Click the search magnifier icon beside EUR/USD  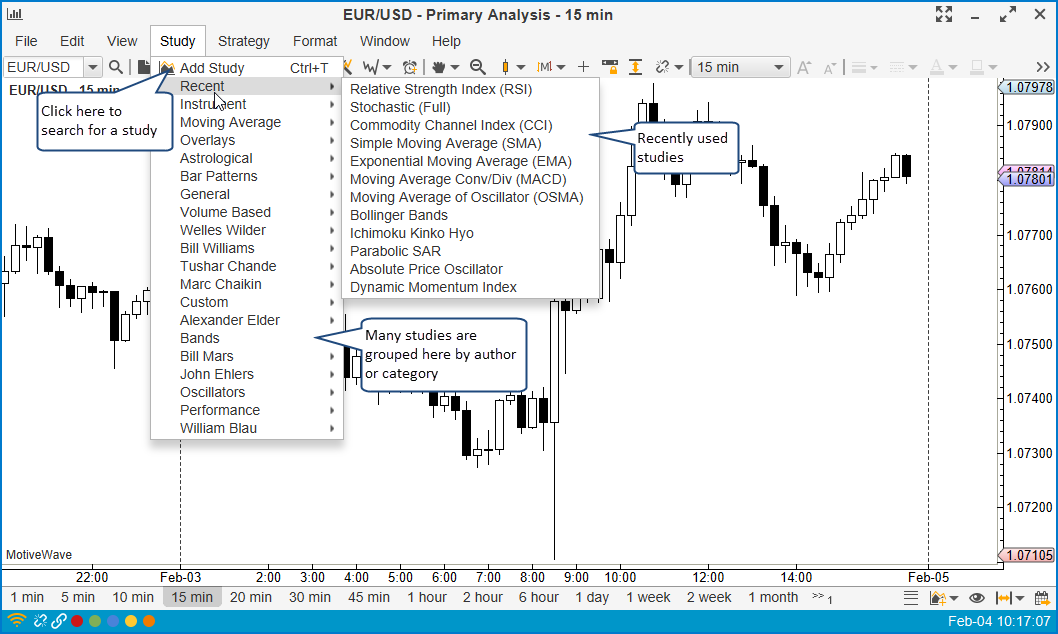[x=116, y=67]
